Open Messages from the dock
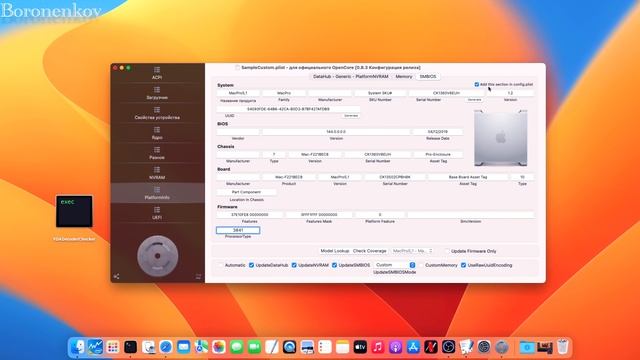The width and height of the screenshot is (640, 360). 237,347
